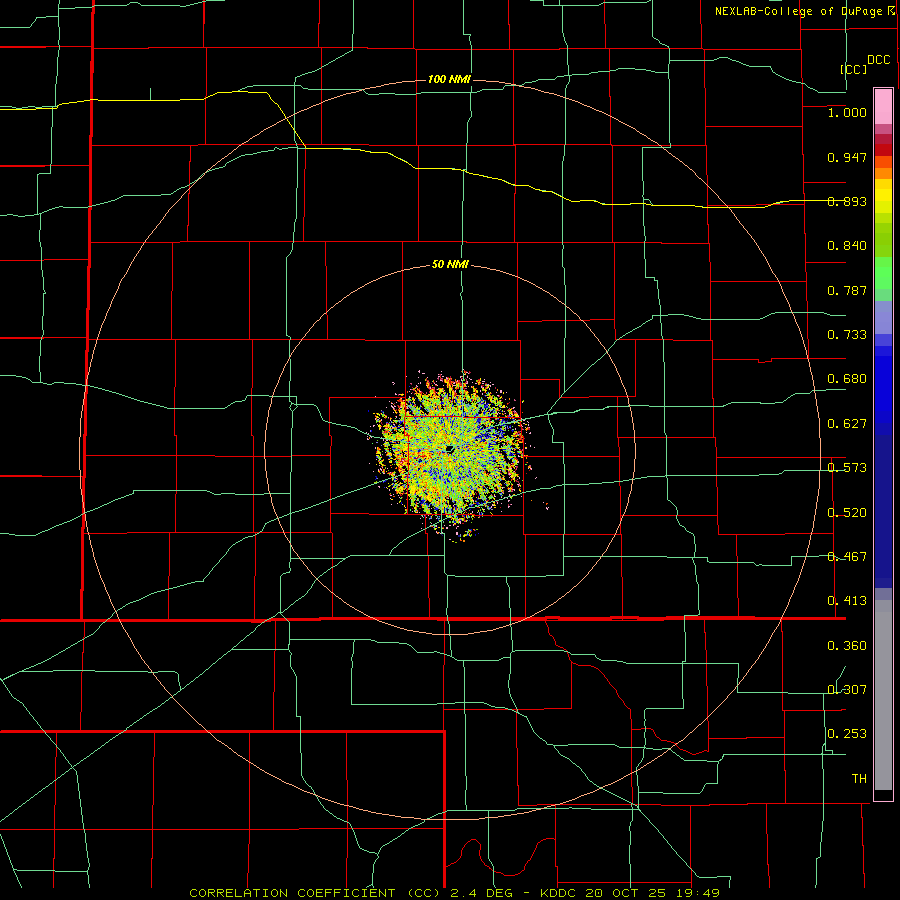
Task: Click the 50 NMI range ring label
Action: pos(450,264)
